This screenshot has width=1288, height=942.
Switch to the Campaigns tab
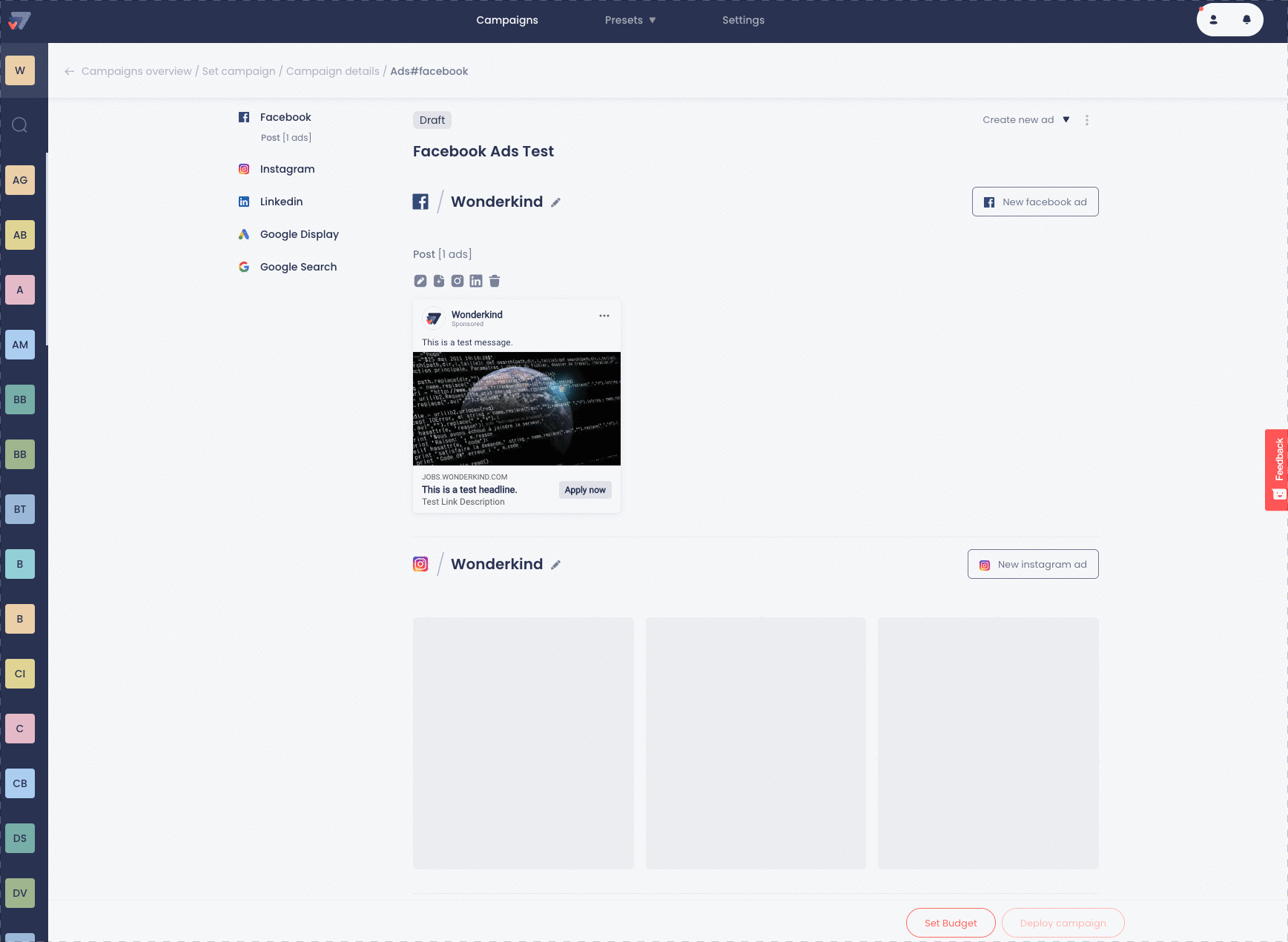point(507,20)
